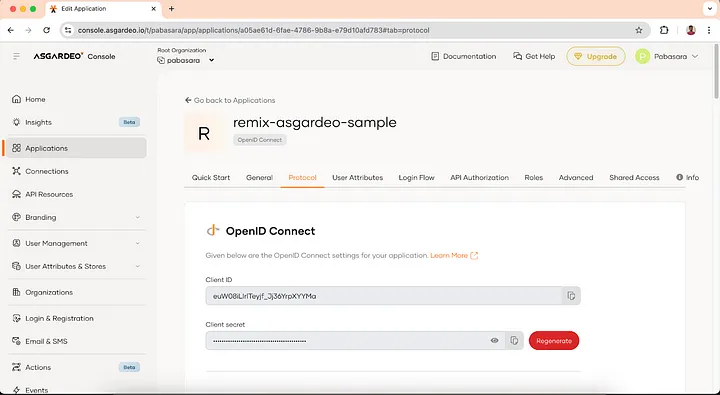Viewport: 720px width, 395px height.
Task: Expand User Attributes & Stores section
Action: click(x=76, y=266)
